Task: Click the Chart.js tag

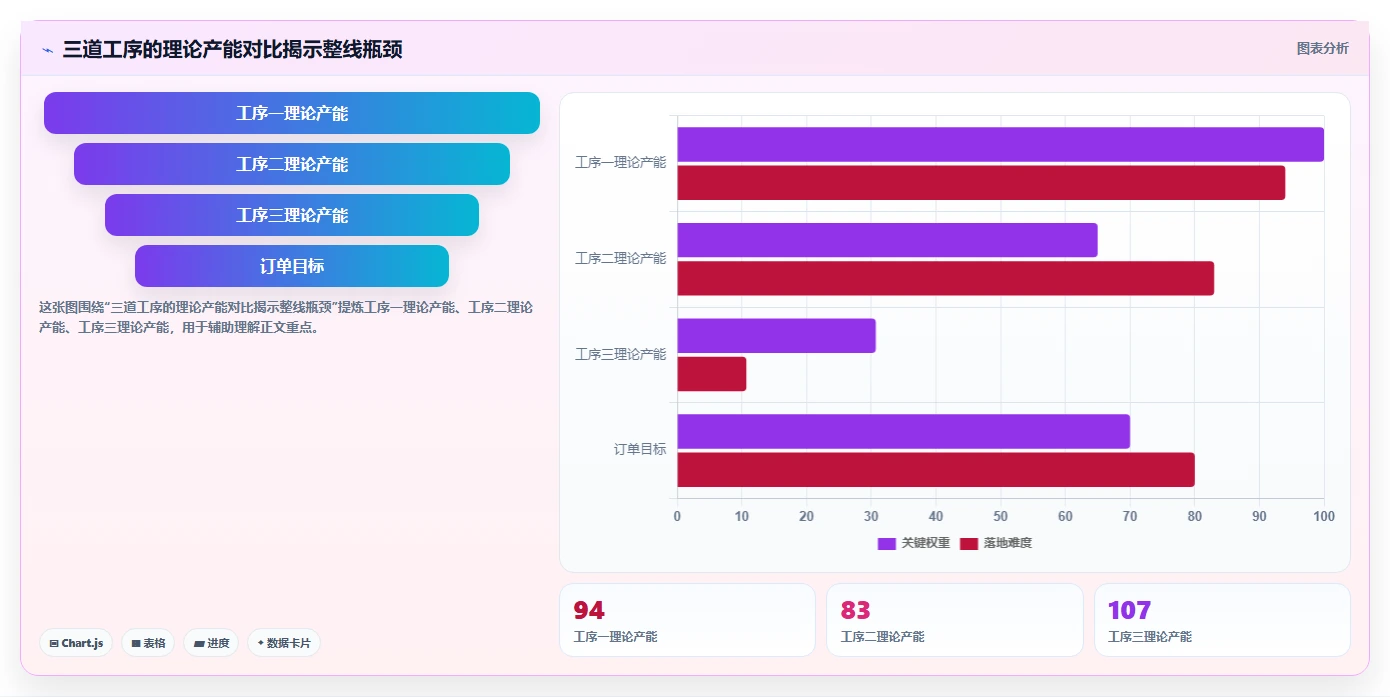Action: pyautogui.click(x=76, y=643)
